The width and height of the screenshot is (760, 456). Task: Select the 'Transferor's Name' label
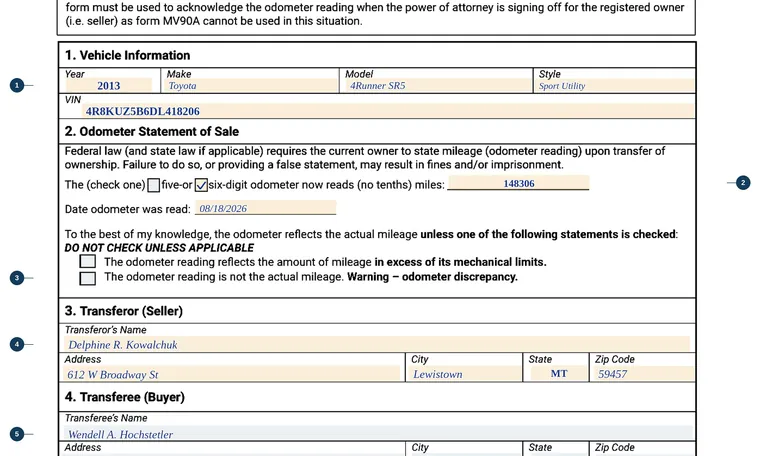(106, 330)
